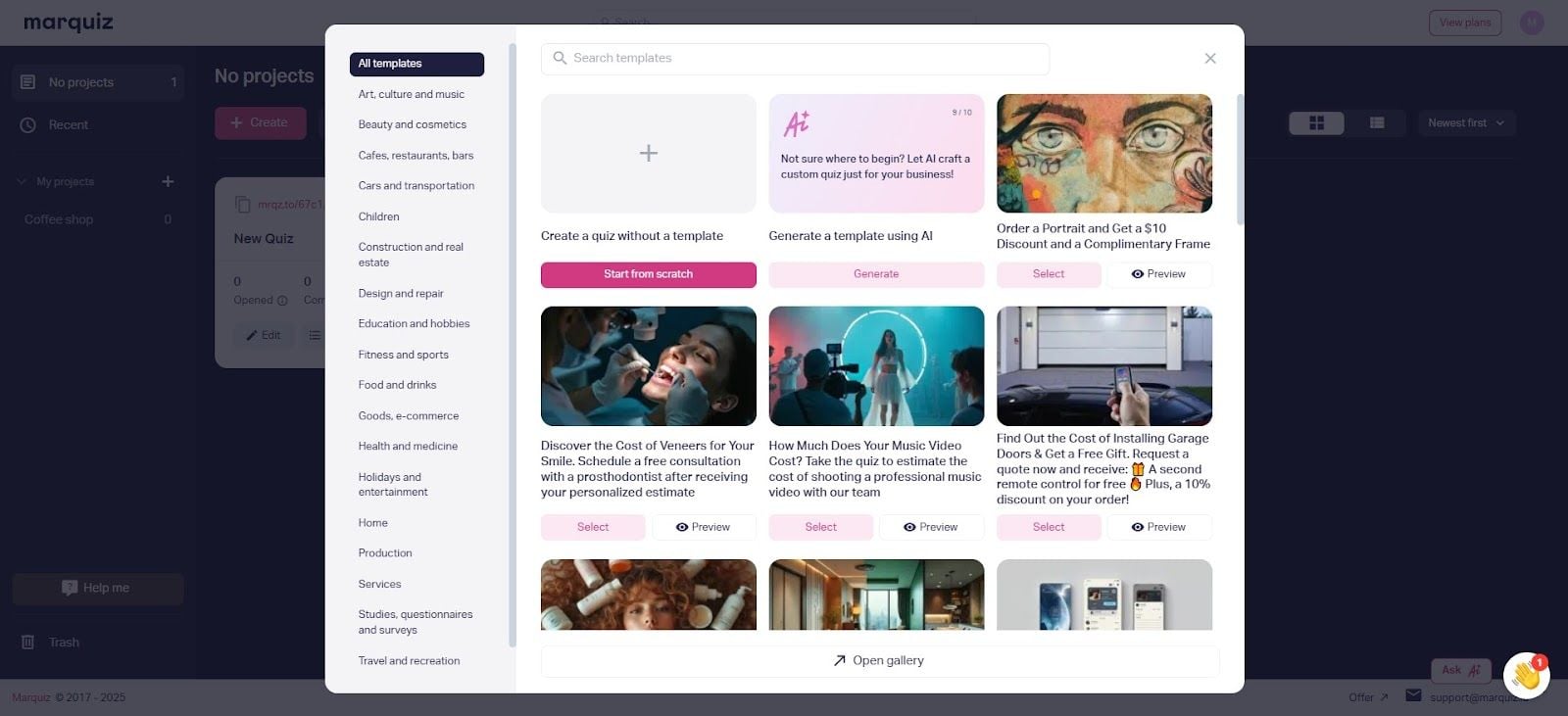Select Education and hobbies category
1568x716 pixels.
[414, 323]
